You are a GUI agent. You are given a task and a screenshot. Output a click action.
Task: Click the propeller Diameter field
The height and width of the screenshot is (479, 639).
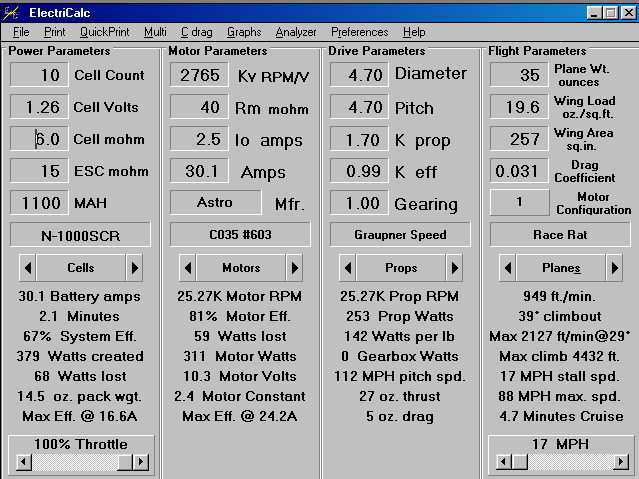[x=359, y=74]
